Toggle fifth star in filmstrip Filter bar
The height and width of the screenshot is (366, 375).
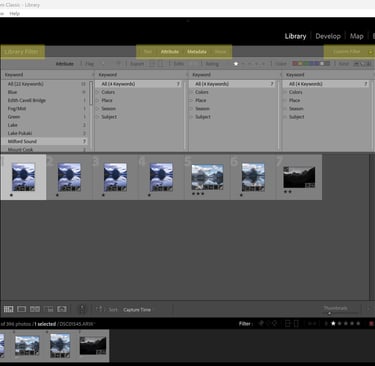358,323
